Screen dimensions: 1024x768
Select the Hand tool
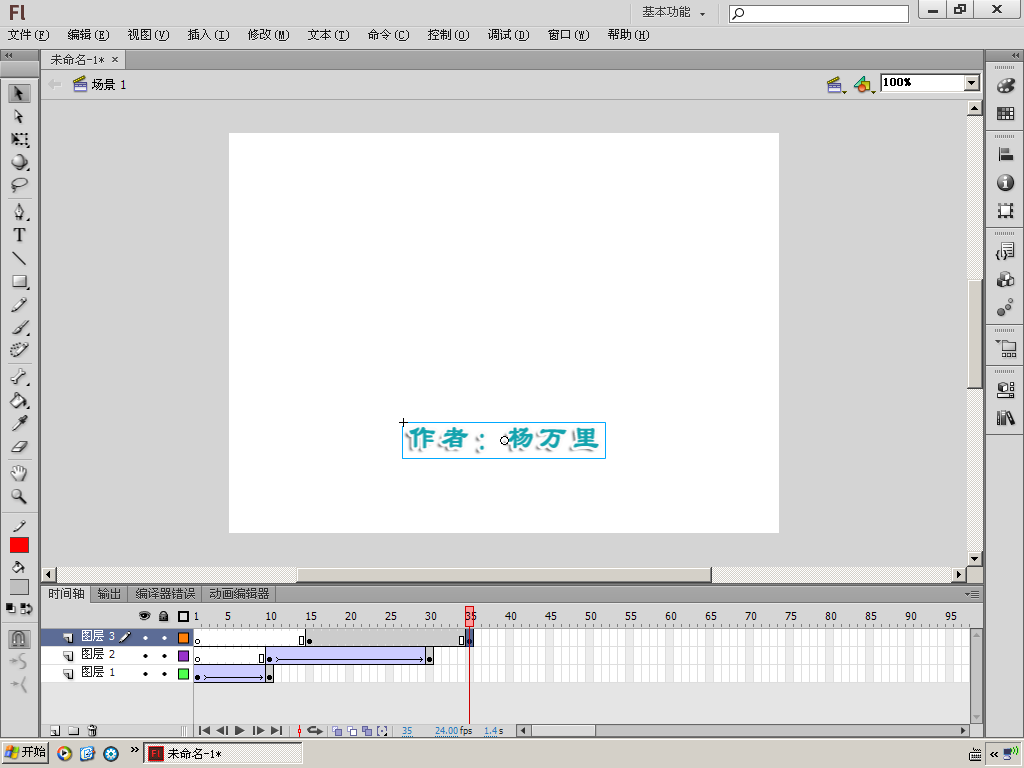[19, 473]
